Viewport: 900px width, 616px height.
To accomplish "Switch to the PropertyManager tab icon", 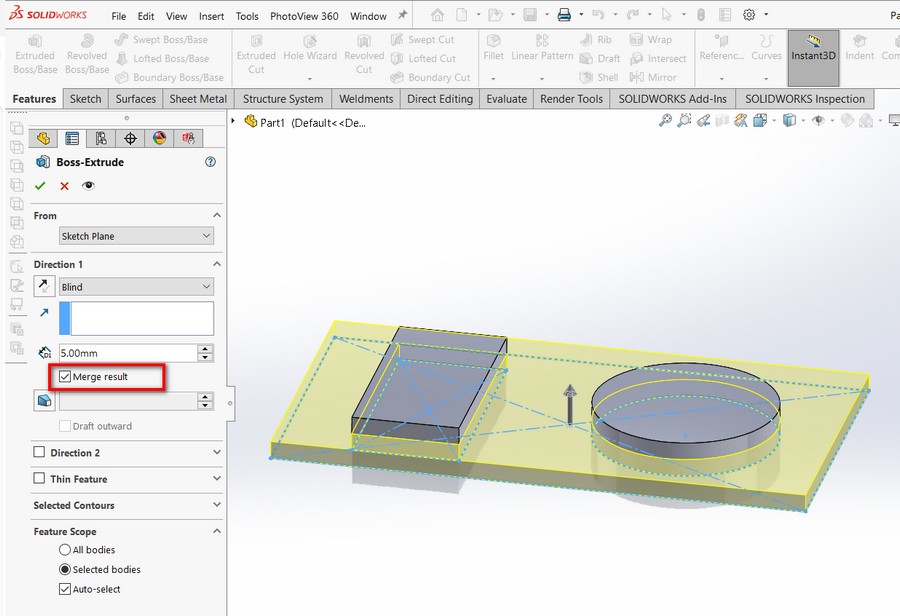I will (72, 138).
